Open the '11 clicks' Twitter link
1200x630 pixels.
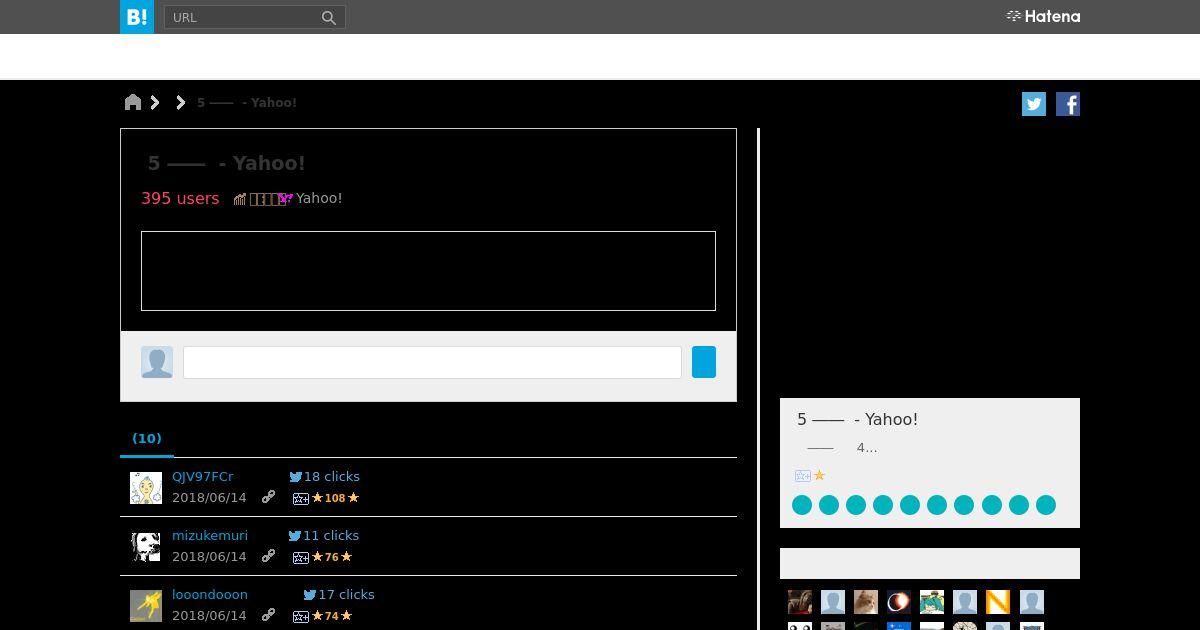click(x=324, y=535)
